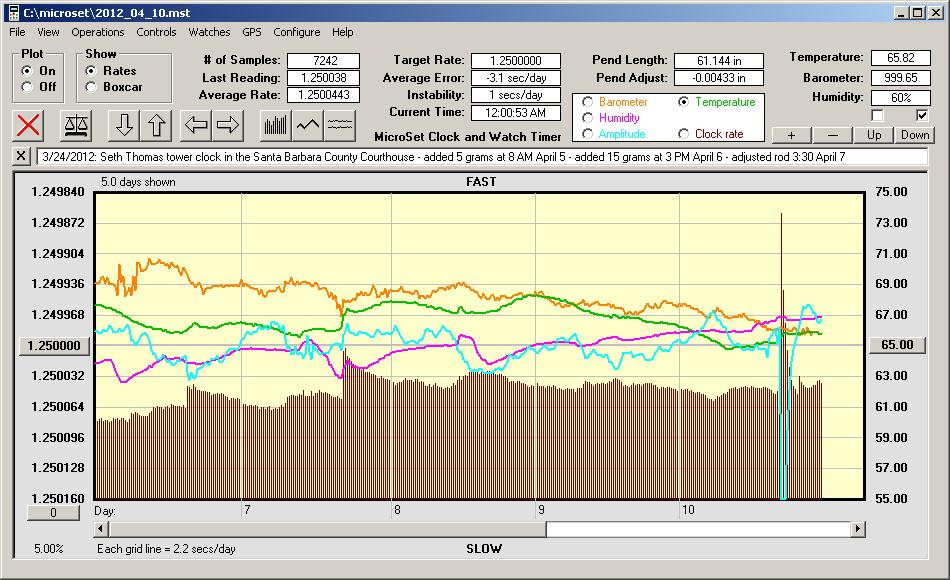The height and width of the screenshot is (580, 950).
Task: Click the Seth Thomas comment text field
Action: pyautogui.click(x=482, y=156)
